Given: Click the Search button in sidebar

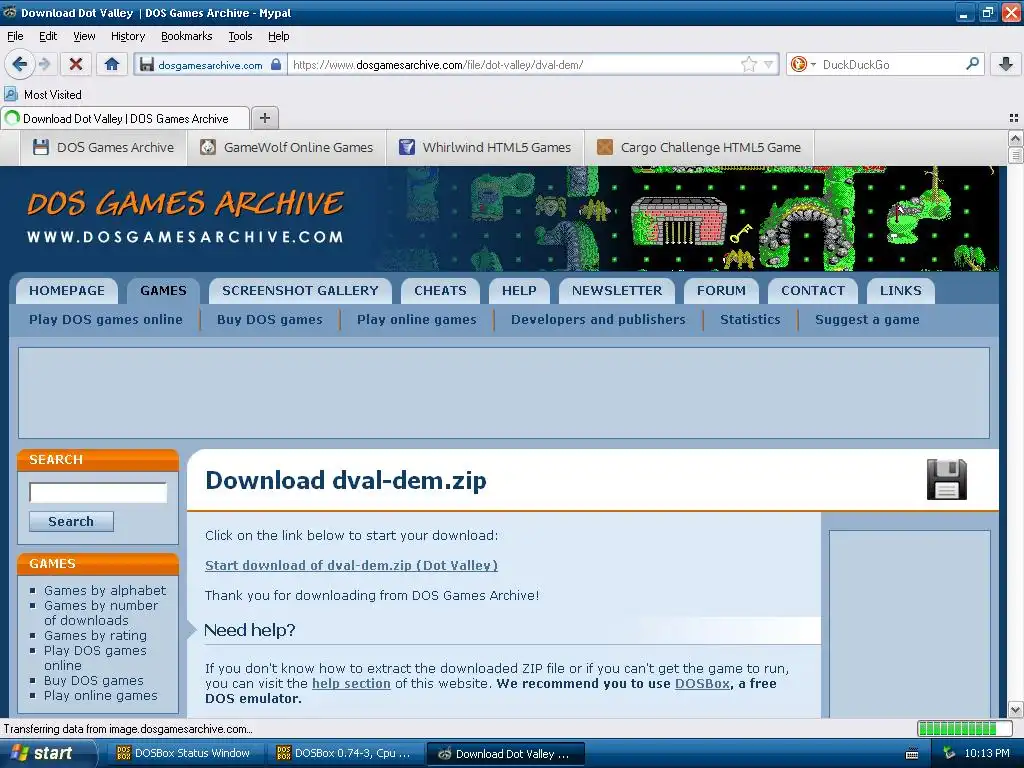Looking at the screenshot, I should [x=71, y=521].
